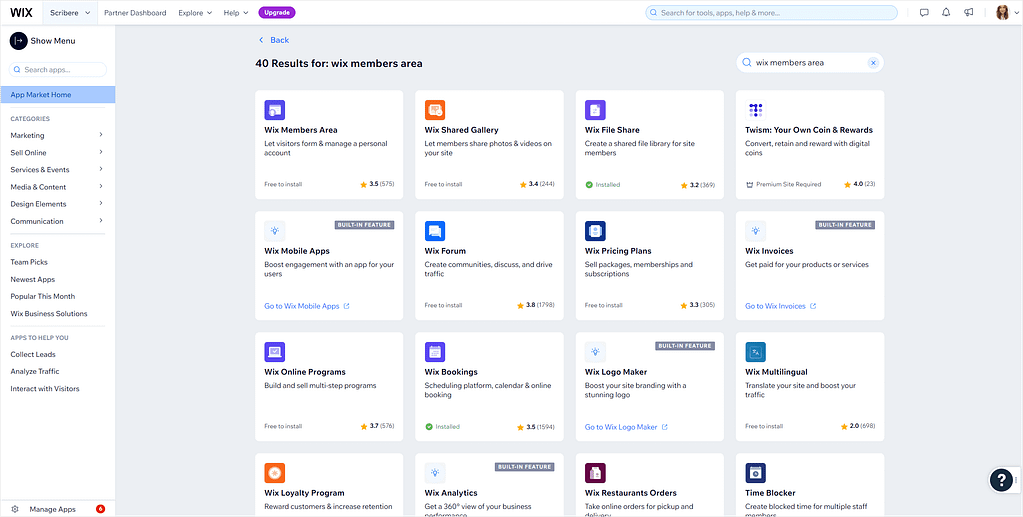Click the Wix Shared Gallery card title
Viewport: 1023px width, 517px height.
coord(461,130)
